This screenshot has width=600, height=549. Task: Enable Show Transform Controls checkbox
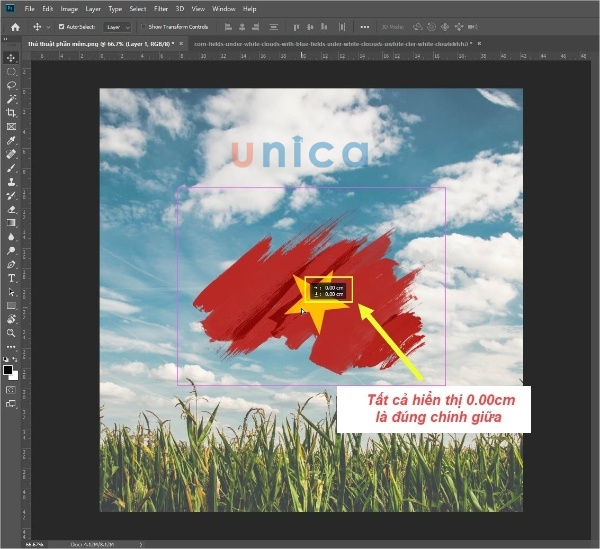(143, 26)
